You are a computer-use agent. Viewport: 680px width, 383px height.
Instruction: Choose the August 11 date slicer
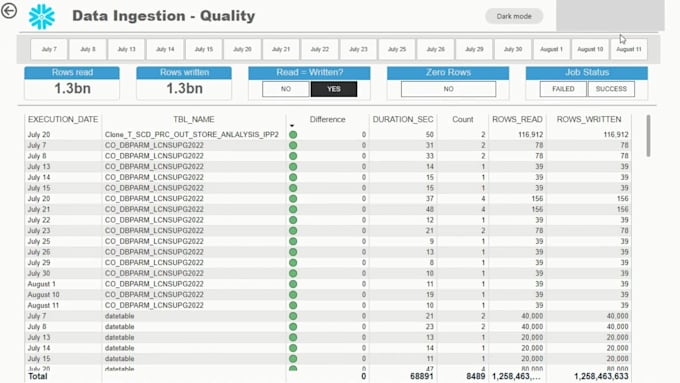pyautogui.click(x=629, y=49)
